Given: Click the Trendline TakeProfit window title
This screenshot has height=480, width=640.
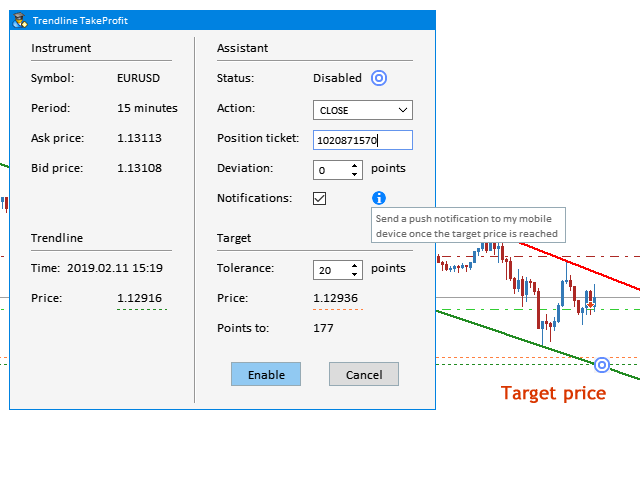Looking at the screenshot, I should coord(80,20).
